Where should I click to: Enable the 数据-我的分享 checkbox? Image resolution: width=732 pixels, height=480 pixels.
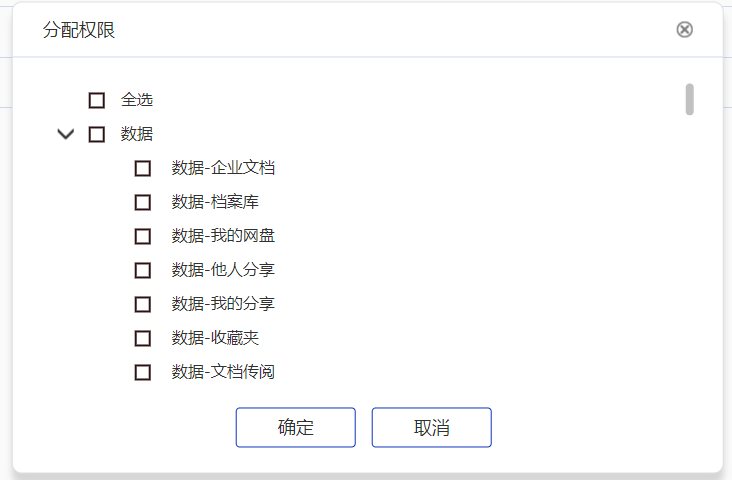point(142,304)
